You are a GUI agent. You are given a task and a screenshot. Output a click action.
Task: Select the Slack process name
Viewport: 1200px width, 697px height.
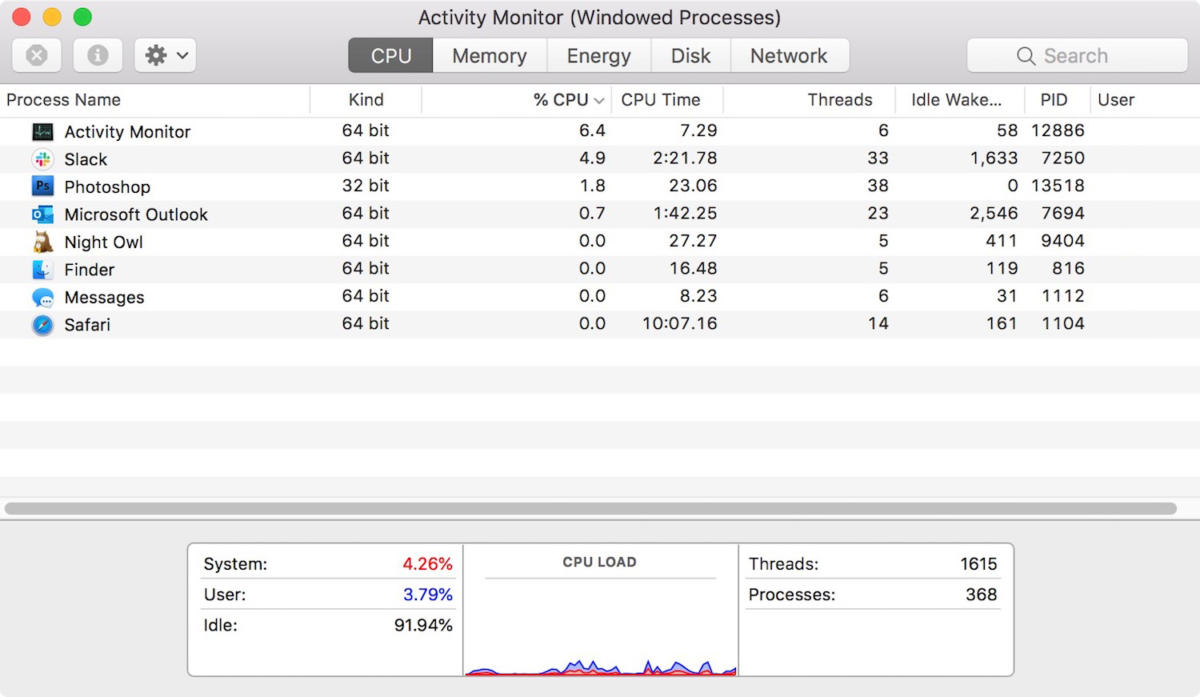[86, 159]
